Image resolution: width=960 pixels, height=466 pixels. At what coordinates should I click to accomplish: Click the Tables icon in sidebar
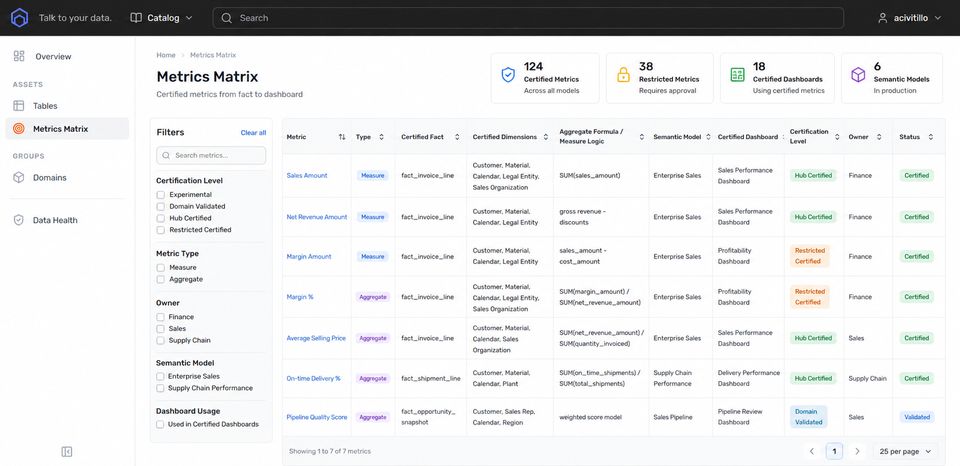pos(19,106)
